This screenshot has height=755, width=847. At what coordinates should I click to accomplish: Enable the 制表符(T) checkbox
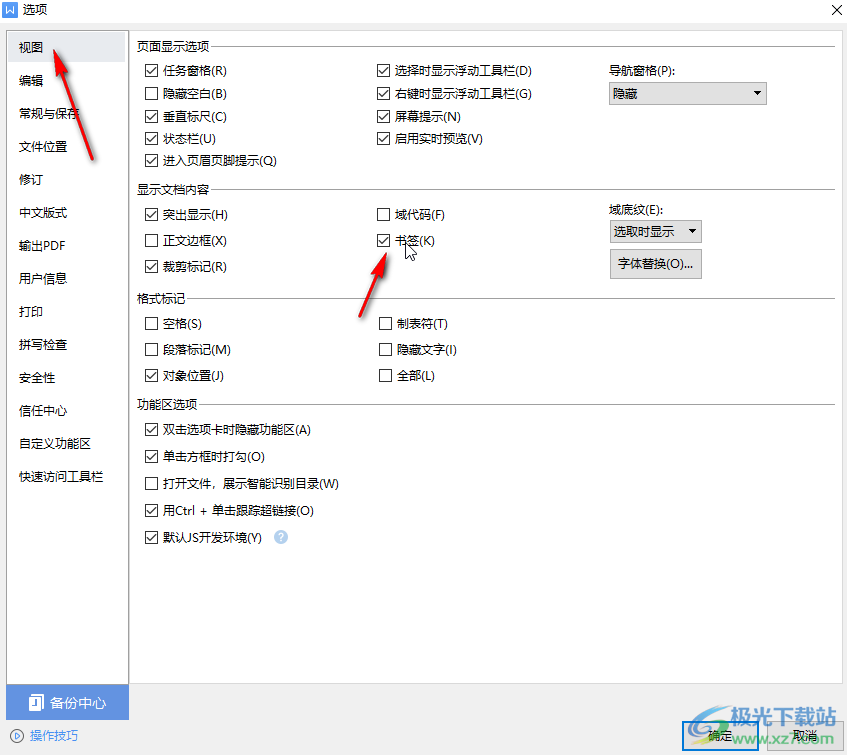(385, 324)
